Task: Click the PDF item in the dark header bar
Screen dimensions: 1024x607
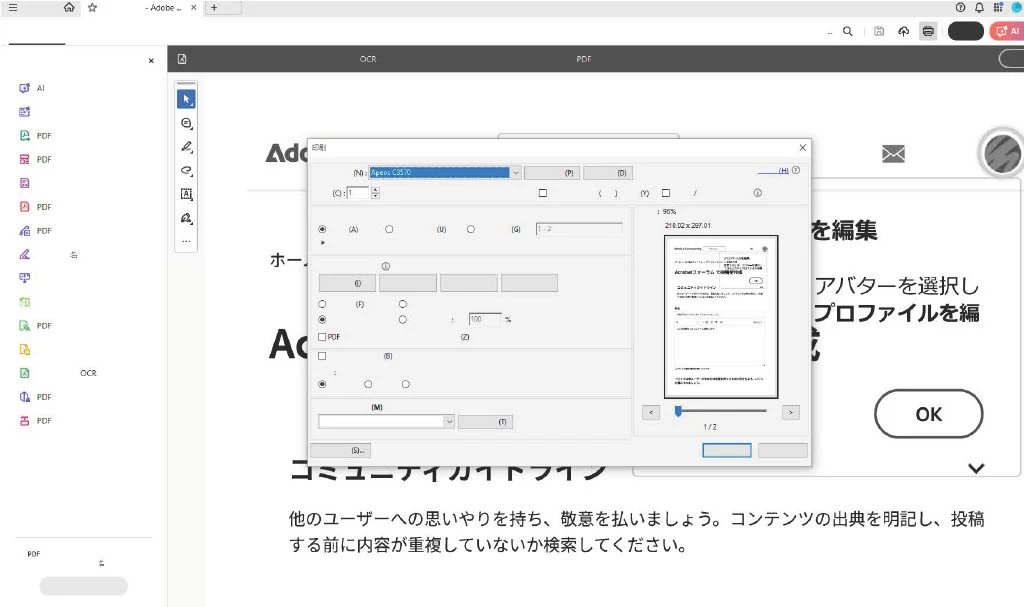Action: 584,59
